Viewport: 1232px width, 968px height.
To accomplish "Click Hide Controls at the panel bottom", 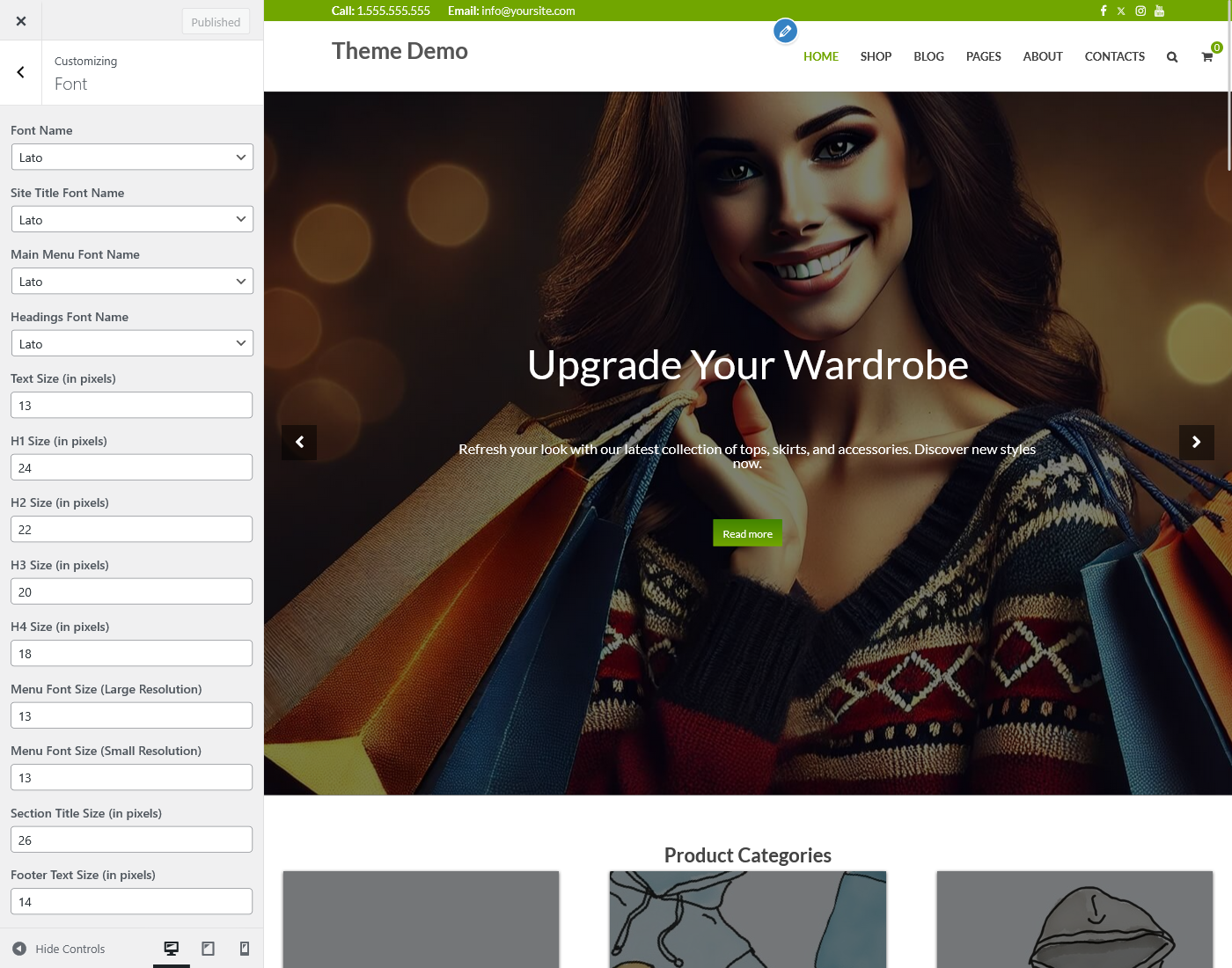I will (x=59, y=949).
